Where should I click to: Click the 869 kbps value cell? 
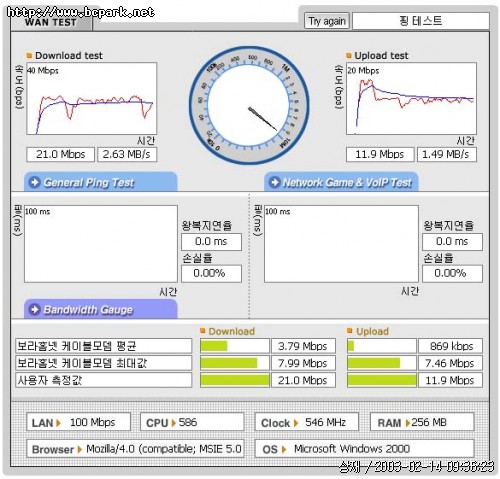[451, 346]
